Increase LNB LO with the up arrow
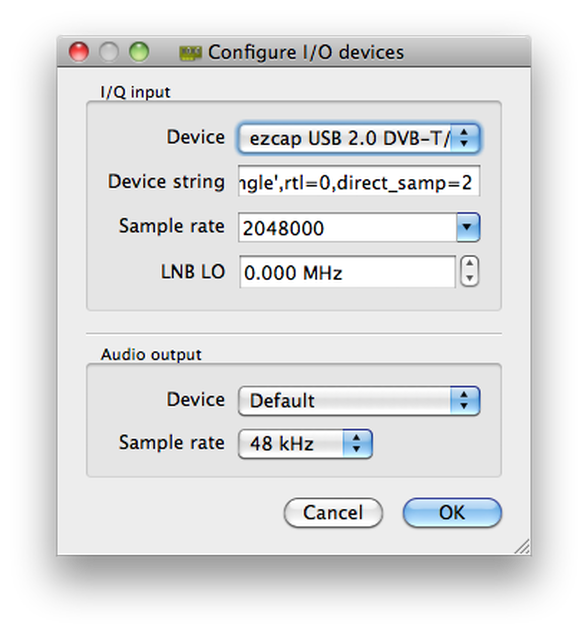The width and height of the screenshot is (588, 634). tap(470, 264)
